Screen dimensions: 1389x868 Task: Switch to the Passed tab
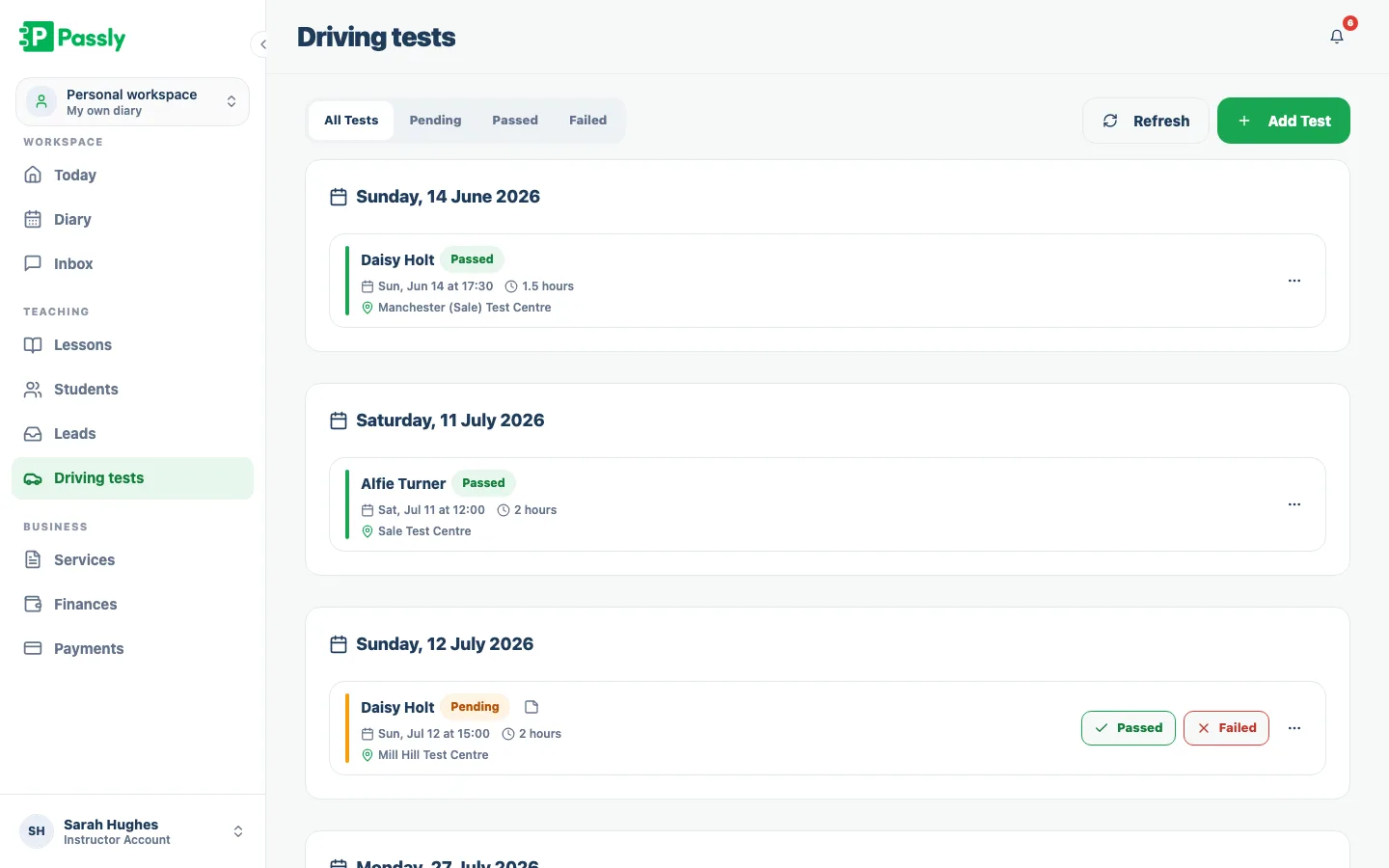point(515,121)
